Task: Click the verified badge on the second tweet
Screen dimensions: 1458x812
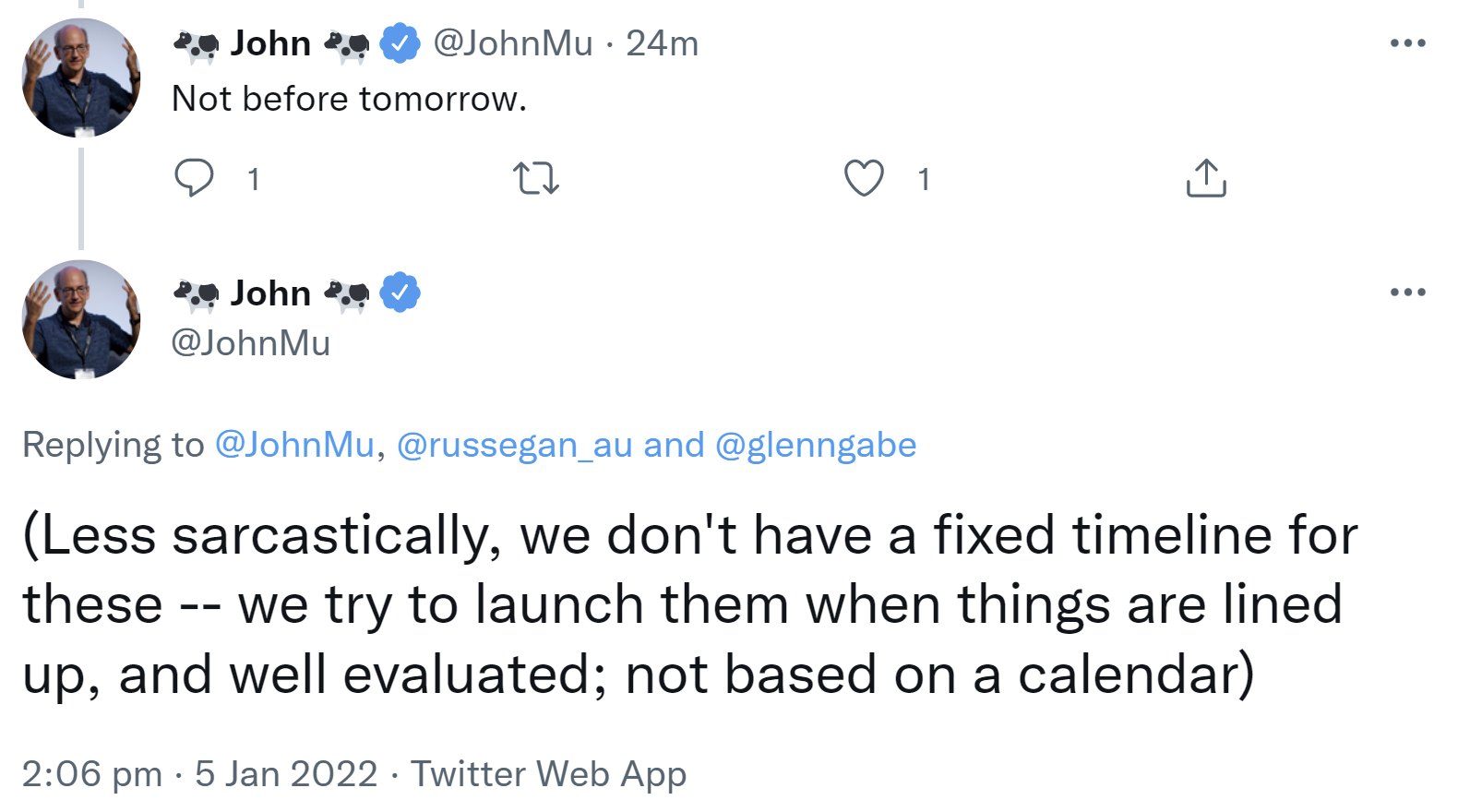Action: point(400,293)
